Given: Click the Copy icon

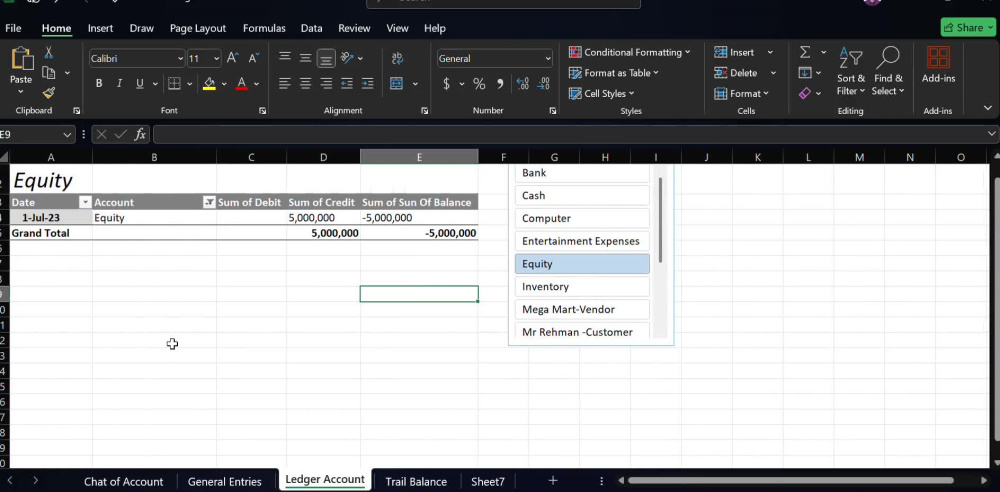Looking at the screenshot, I should click(x=48, y=73).
